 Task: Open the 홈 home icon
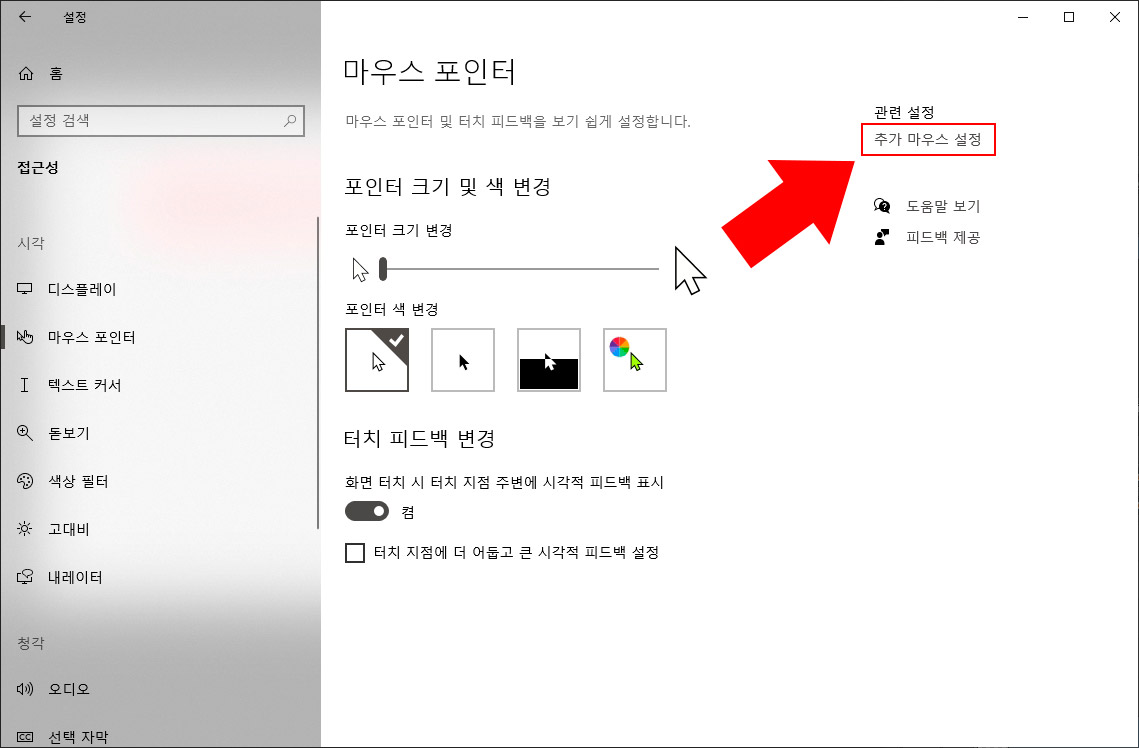point(26,73)
